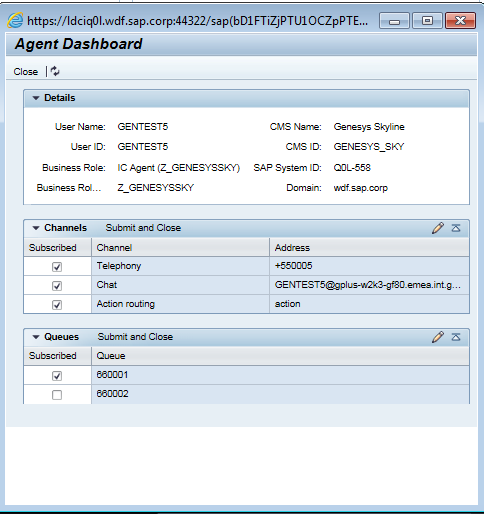The height and width of the screenshot is (514, 484).
Task: Collapse the Details section triangle
Action: tap(36, 98)
